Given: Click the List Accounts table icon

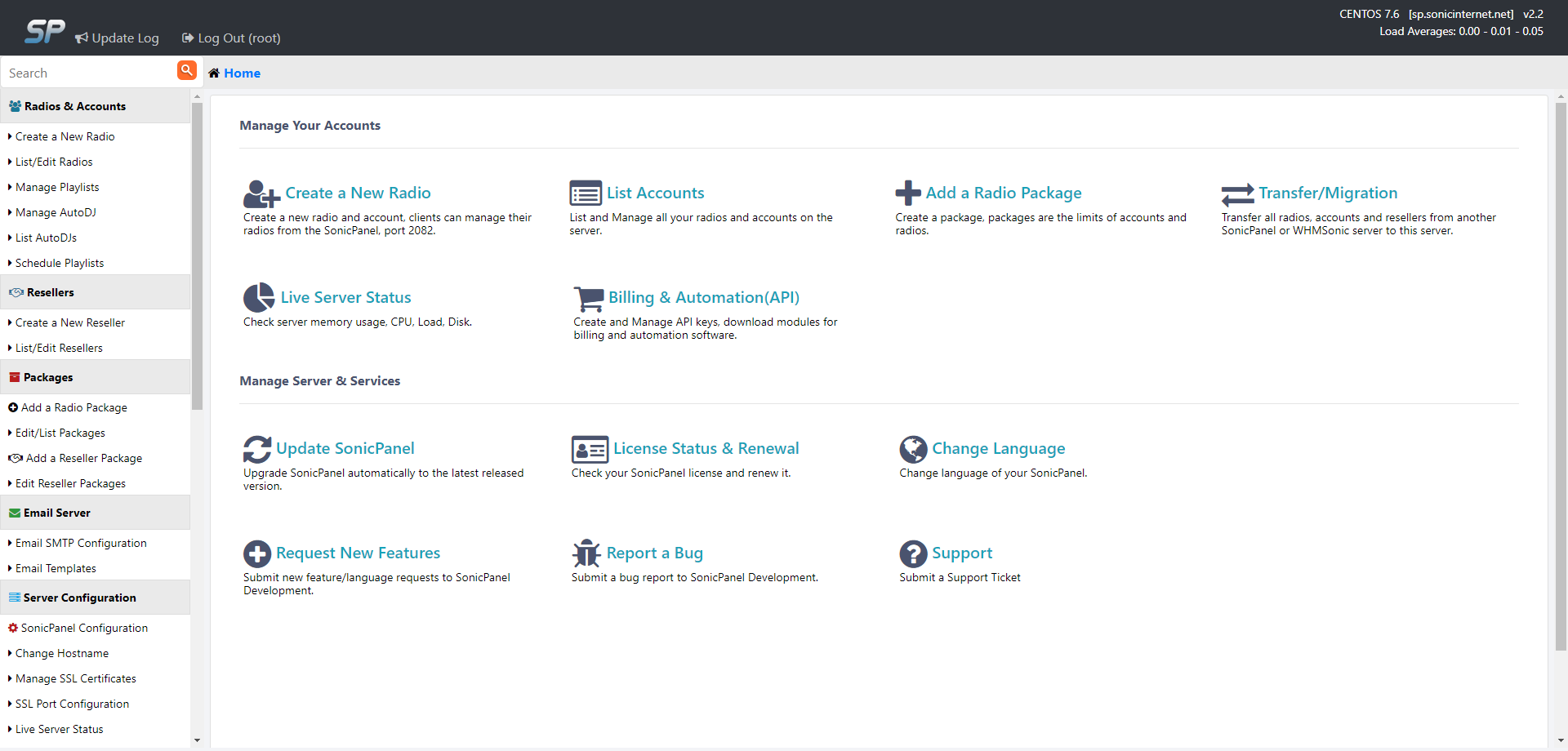Looking at the screenshot, I should click(x=586, y=193).
